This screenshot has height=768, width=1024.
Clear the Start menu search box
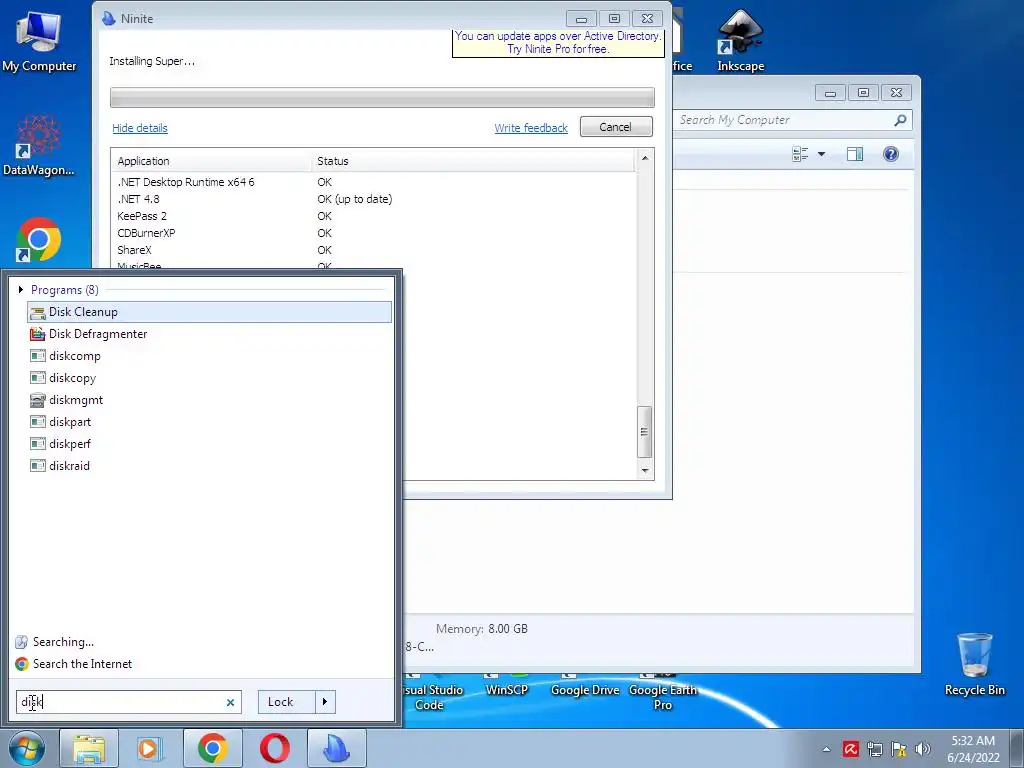(x=230, y=702)
